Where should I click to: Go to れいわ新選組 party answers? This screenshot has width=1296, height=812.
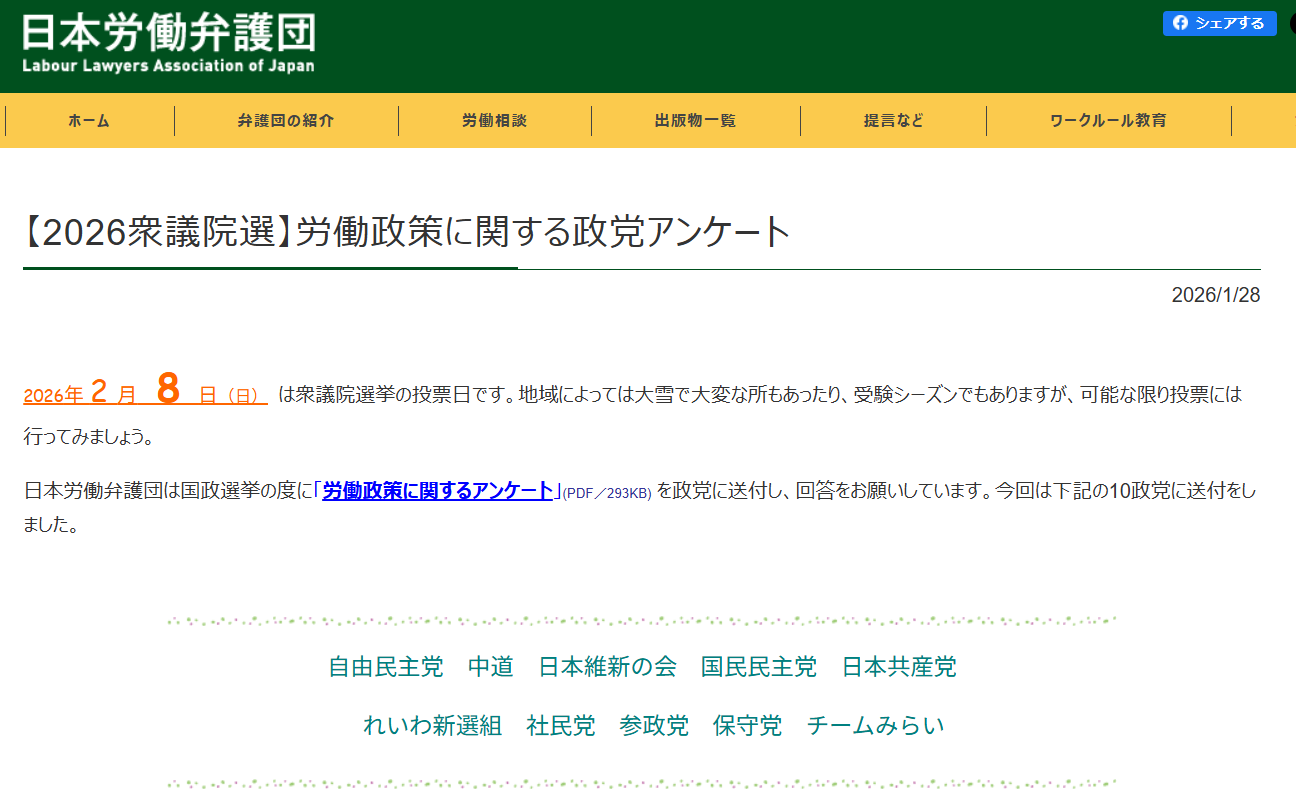(x=432, y=726)
